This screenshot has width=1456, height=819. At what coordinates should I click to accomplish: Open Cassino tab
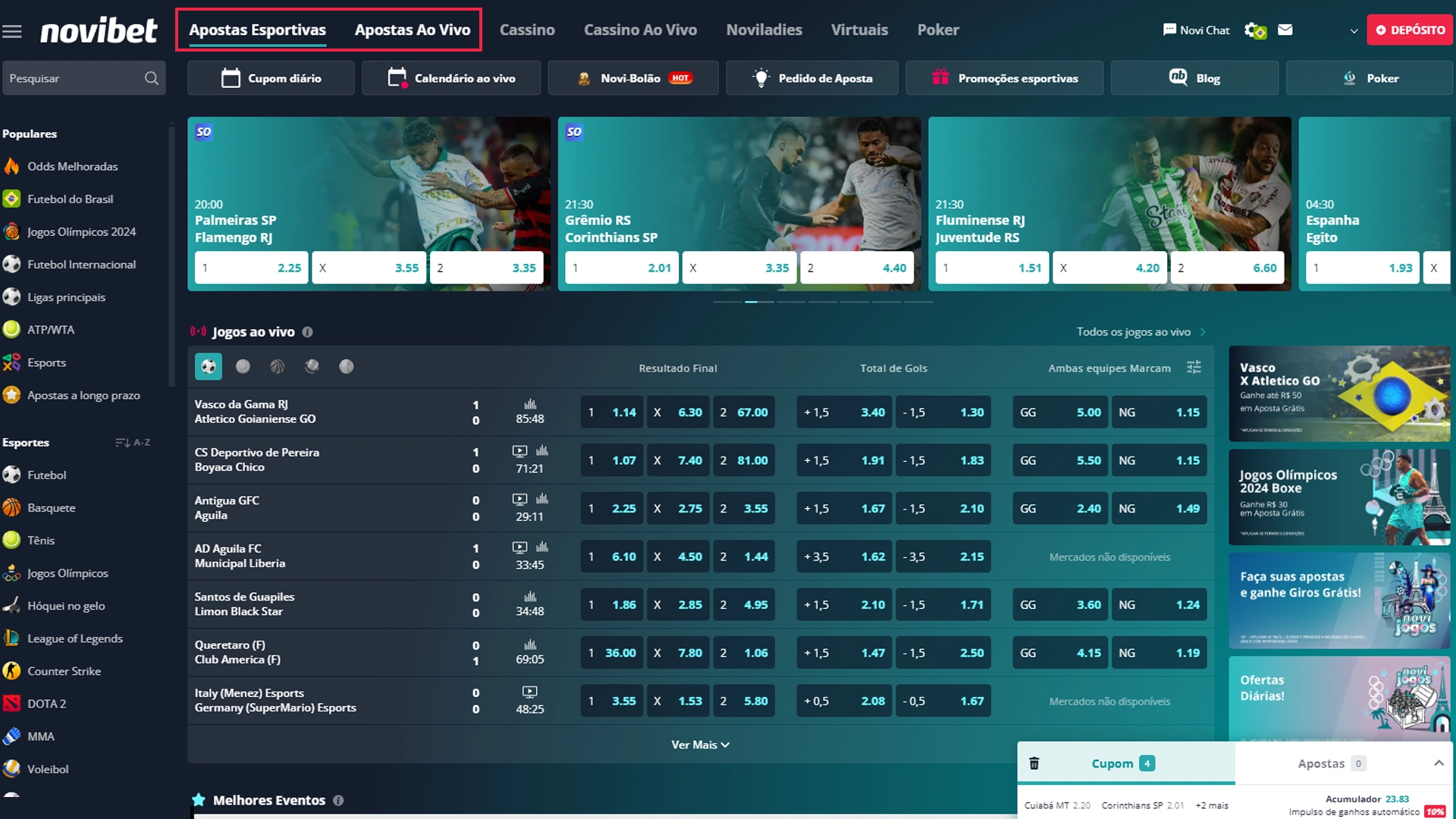527,30
